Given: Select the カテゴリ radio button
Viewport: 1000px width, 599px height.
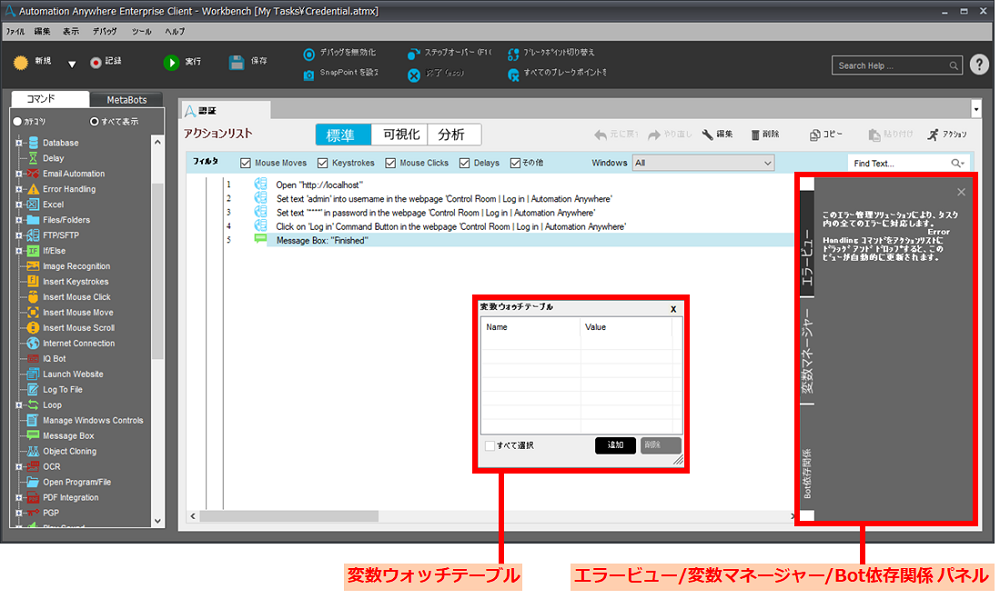Looking at the screenshot, I should [x=17, y=121].
